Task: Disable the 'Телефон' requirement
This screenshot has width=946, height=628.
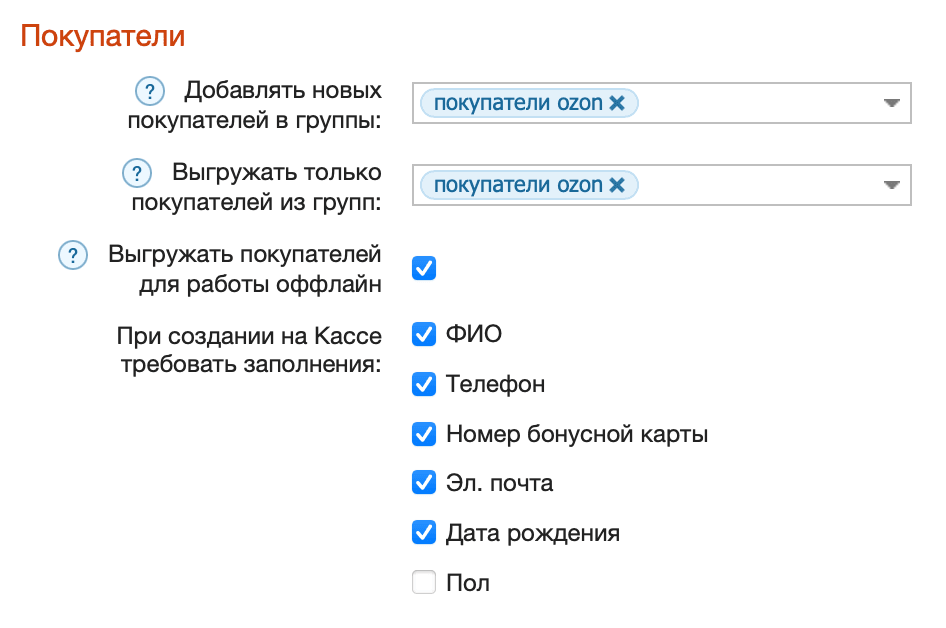Action: tap(424, 383)
